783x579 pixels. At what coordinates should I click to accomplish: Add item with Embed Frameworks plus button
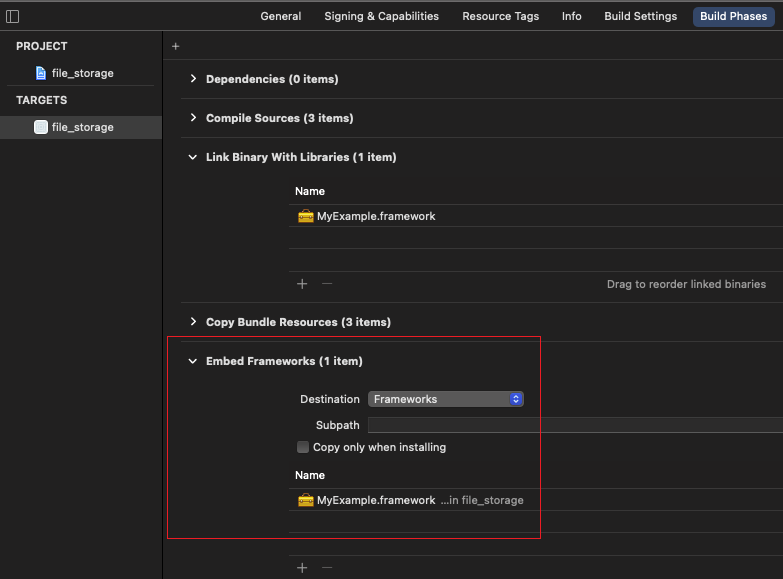[x=302, y=568]
